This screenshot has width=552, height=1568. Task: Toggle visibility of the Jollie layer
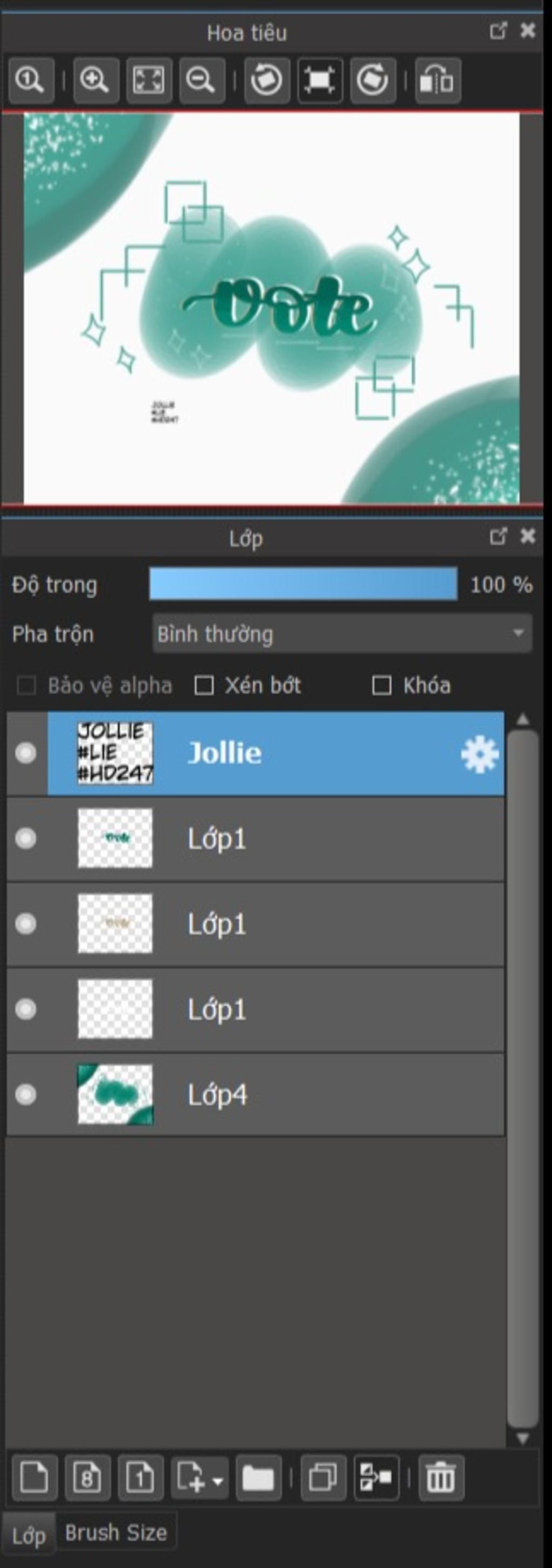click(x=25, y=754)
